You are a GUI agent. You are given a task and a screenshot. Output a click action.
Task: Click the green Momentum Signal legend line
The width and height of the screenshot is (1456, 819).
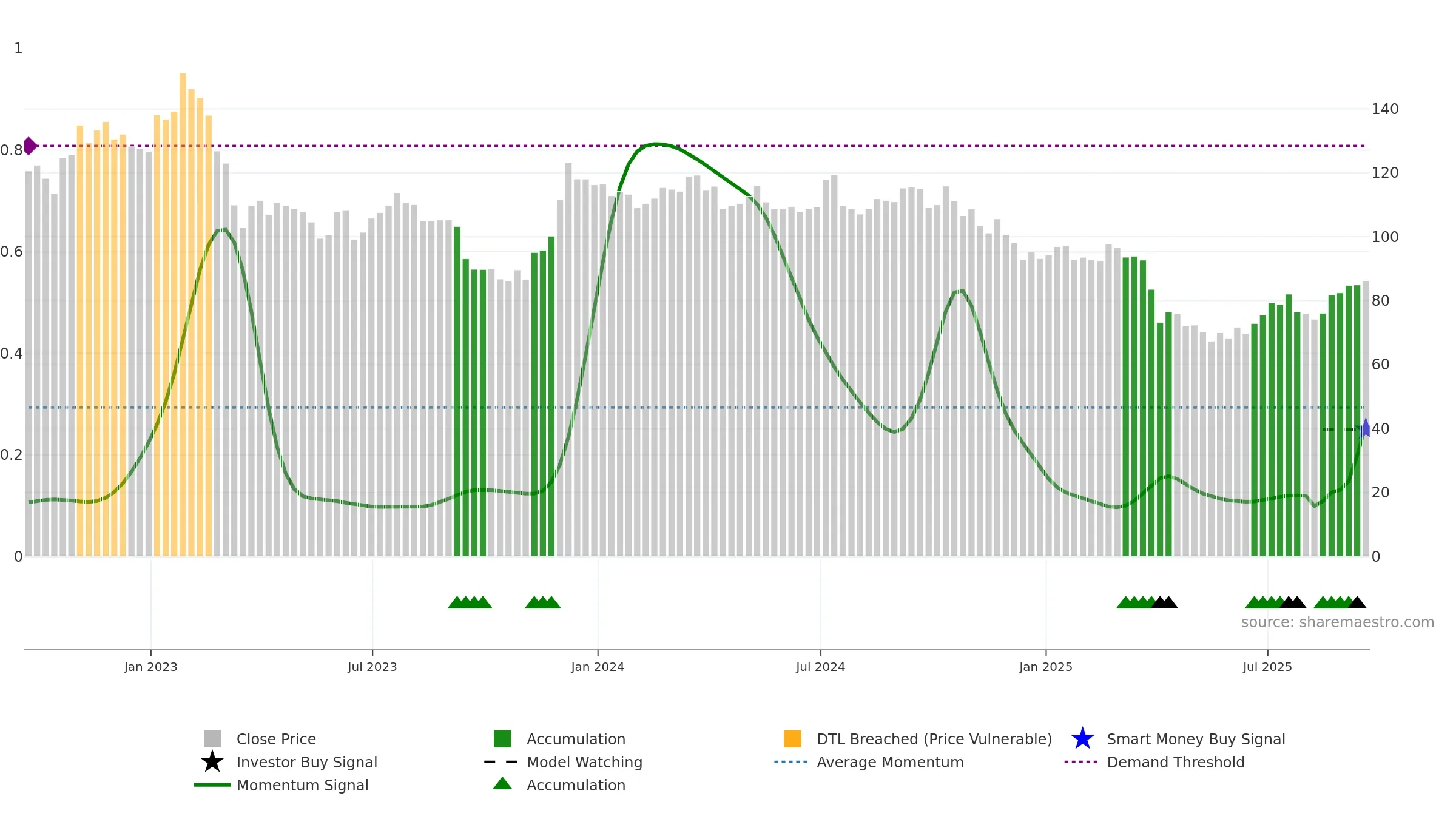(x=212, y=784)
